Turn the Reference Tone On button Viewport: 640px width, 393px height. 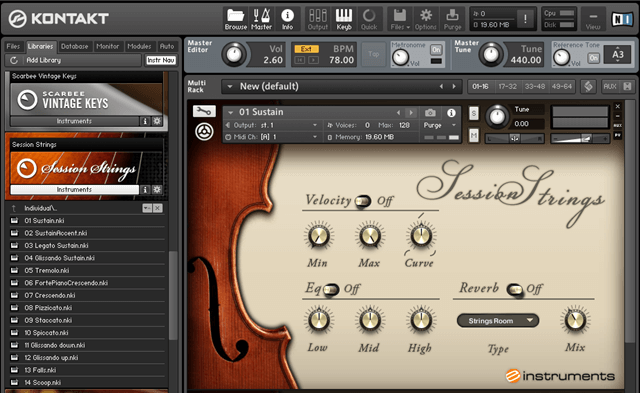click(594, 58)
